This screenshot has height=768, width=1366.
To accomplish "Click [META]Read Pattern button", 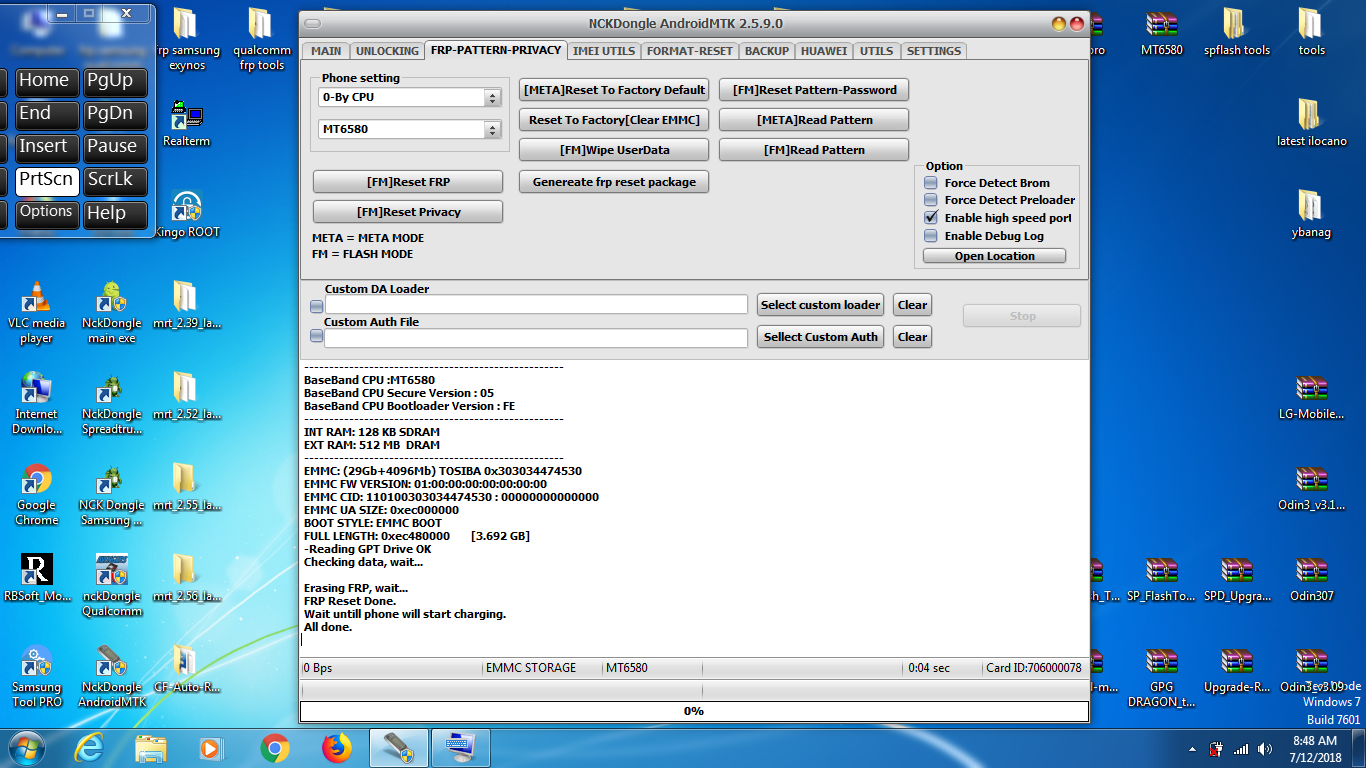I will coord(814,120).
